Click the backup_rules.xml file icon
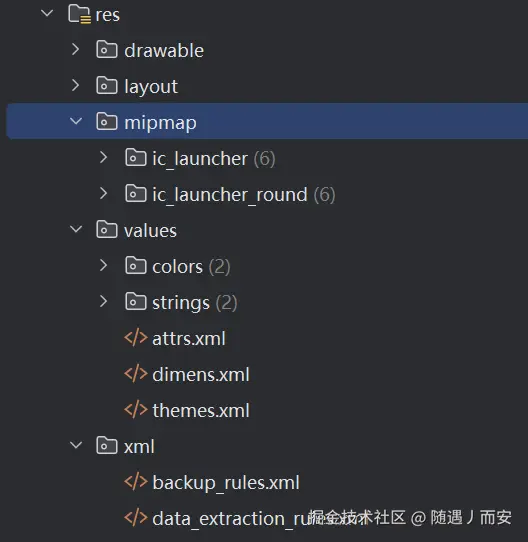 (136, 482)
